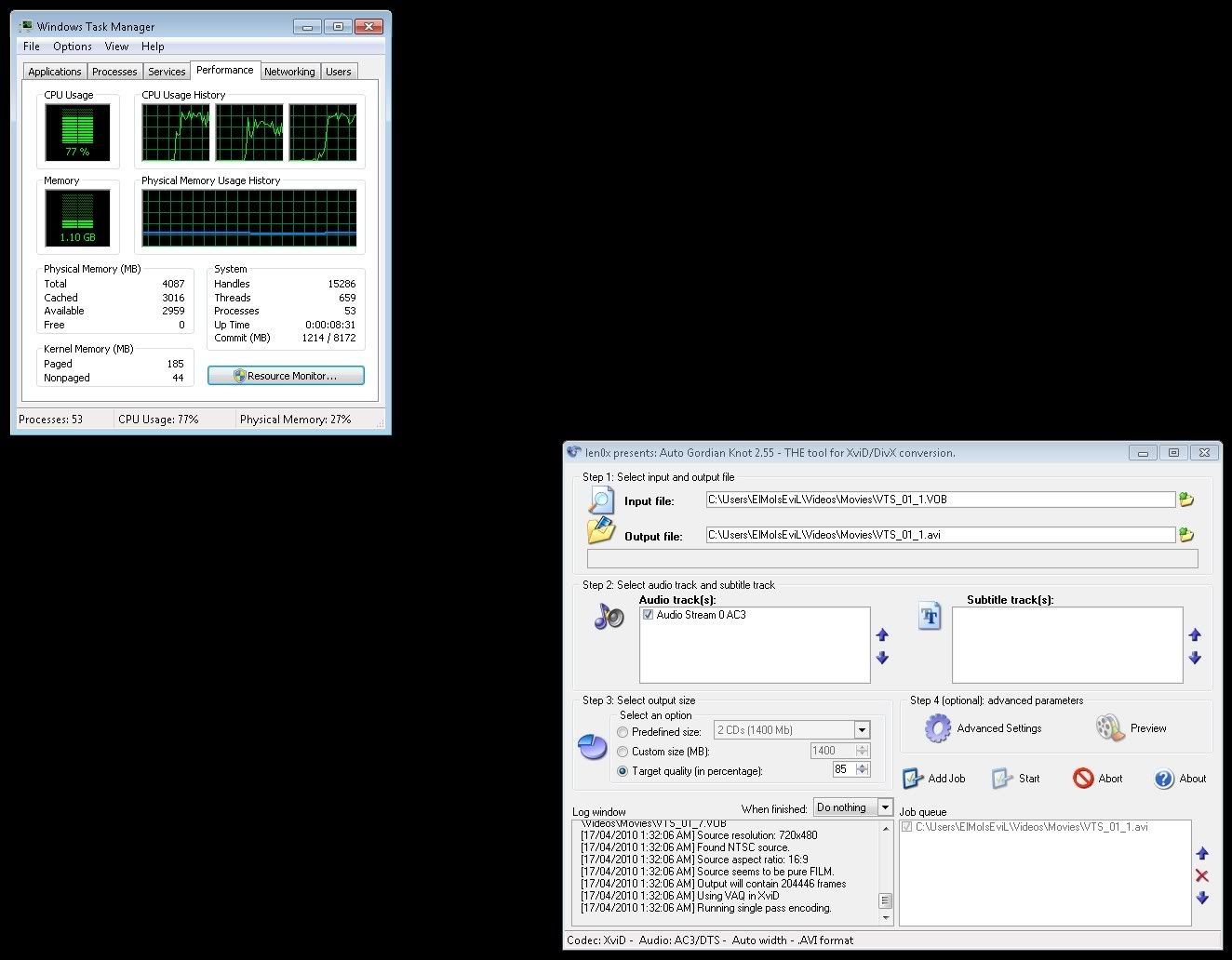Screen dimensions: 1232x960
Task: Click the custom size 1400 stepper
Action: pyautogui.click(x=862, y=751)
